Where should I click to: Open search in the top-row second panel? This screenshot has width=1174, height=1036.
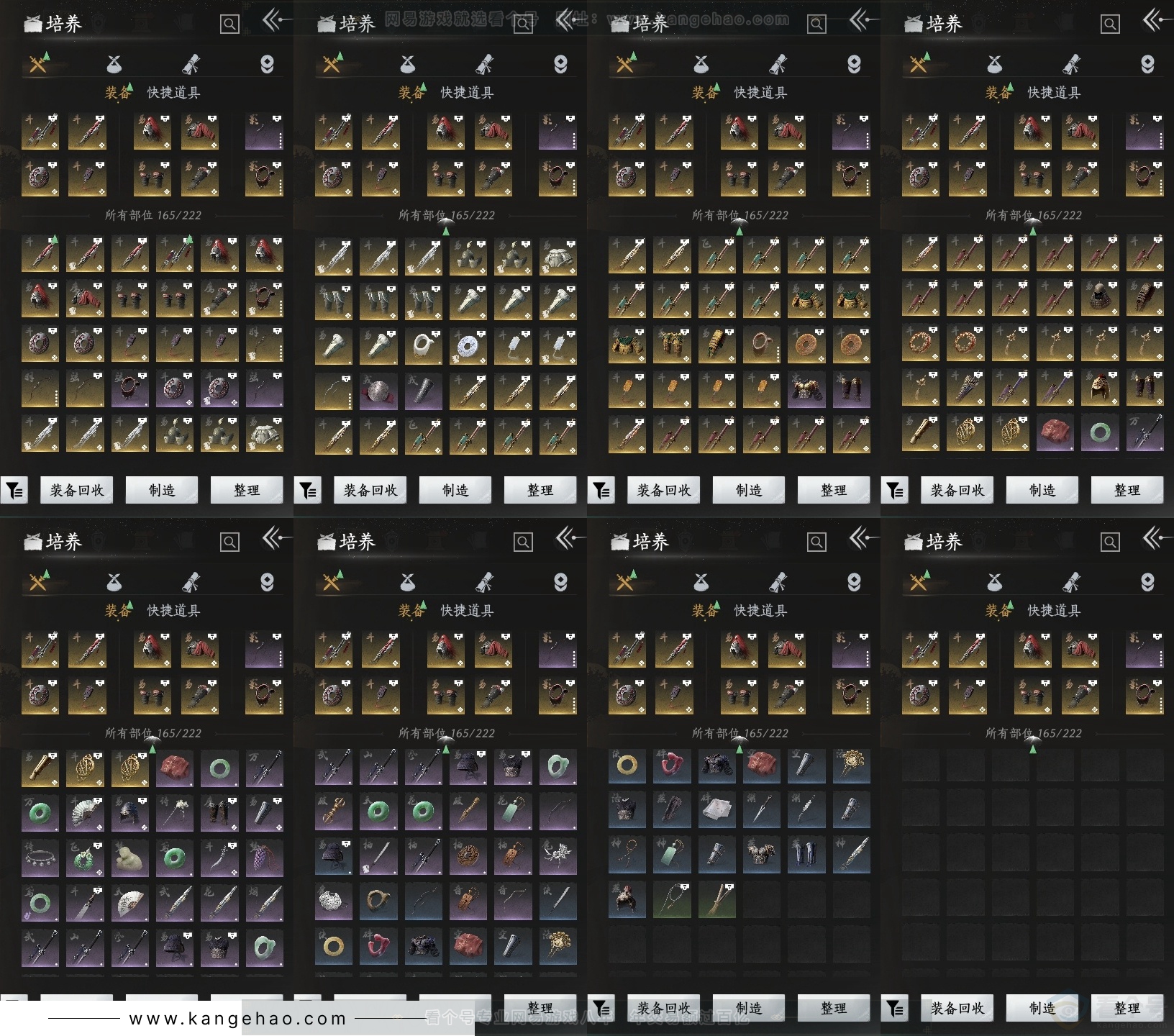coord(523,24)
